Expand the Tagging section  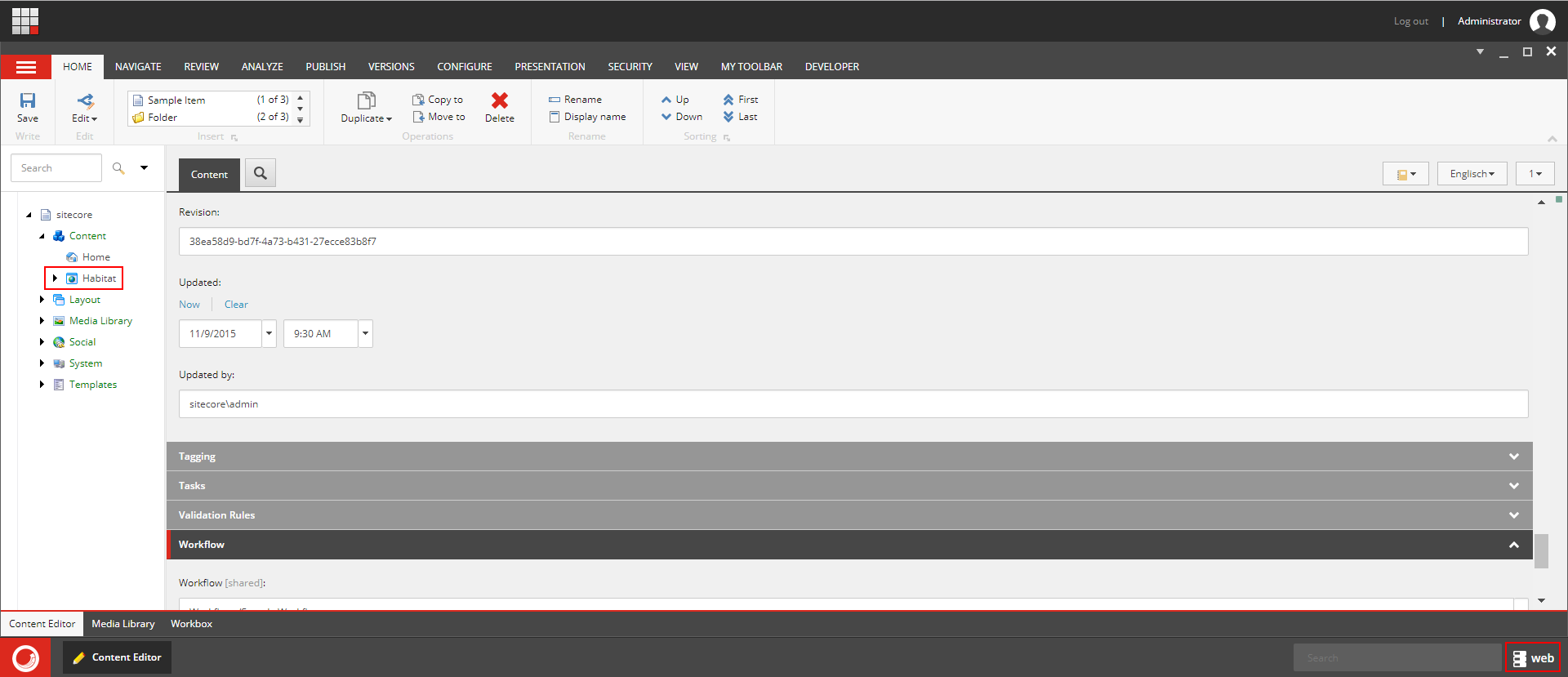click(849, 457)
